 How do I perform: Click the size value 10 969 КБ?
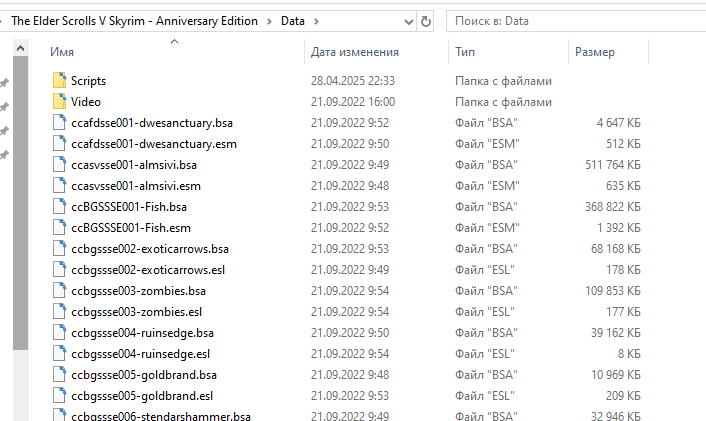click(615, 375)
